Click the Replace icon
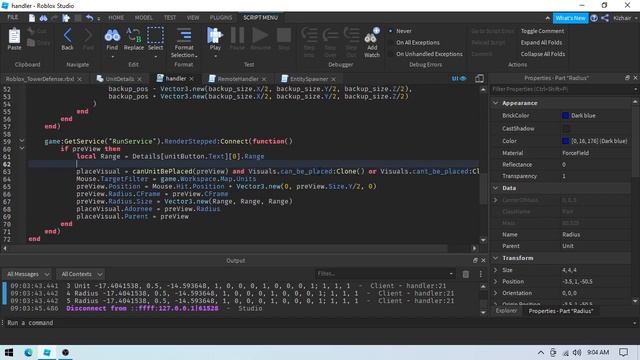The height and width of the screenshot is (360, 640). coord(133,36)
